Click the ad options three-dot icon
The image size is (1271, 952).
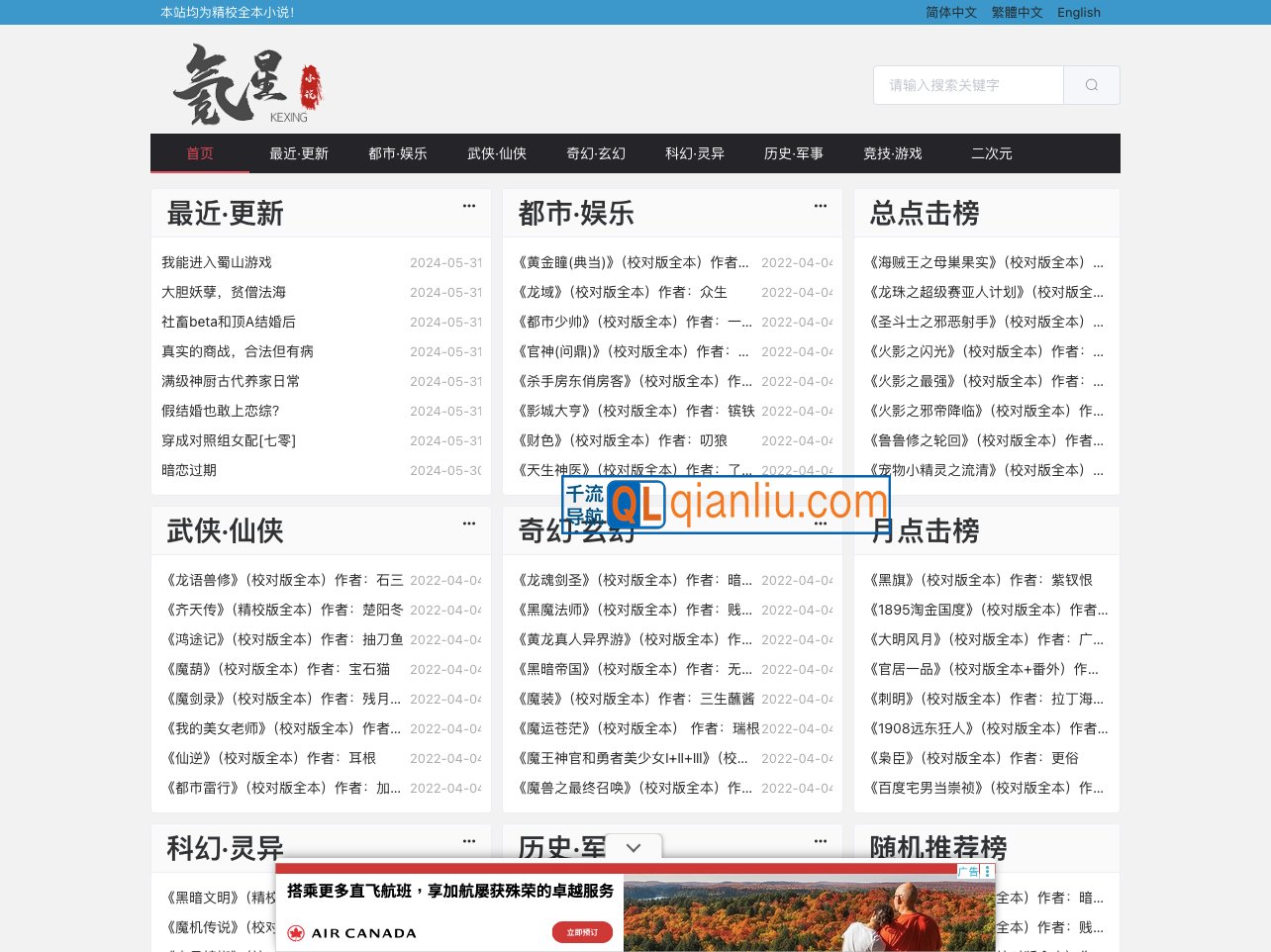(987, 871)
